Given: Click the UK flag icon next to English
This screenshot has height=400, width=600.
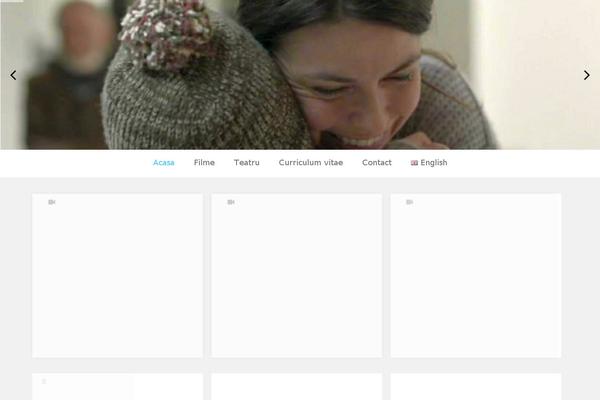Looking at the screenshot, I should 414,163.
